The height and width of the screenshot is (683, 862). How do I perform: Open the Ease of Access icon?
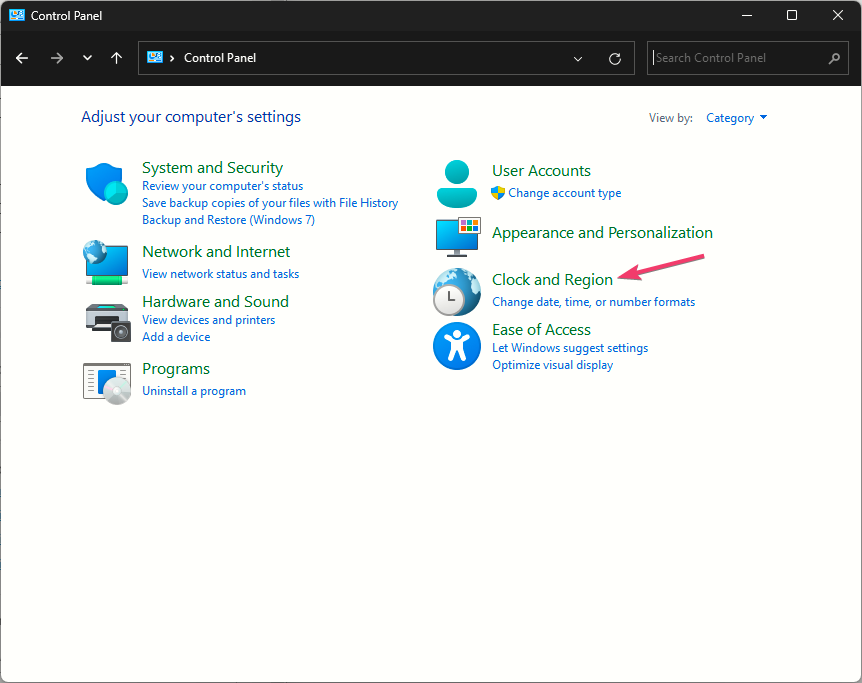457,346
